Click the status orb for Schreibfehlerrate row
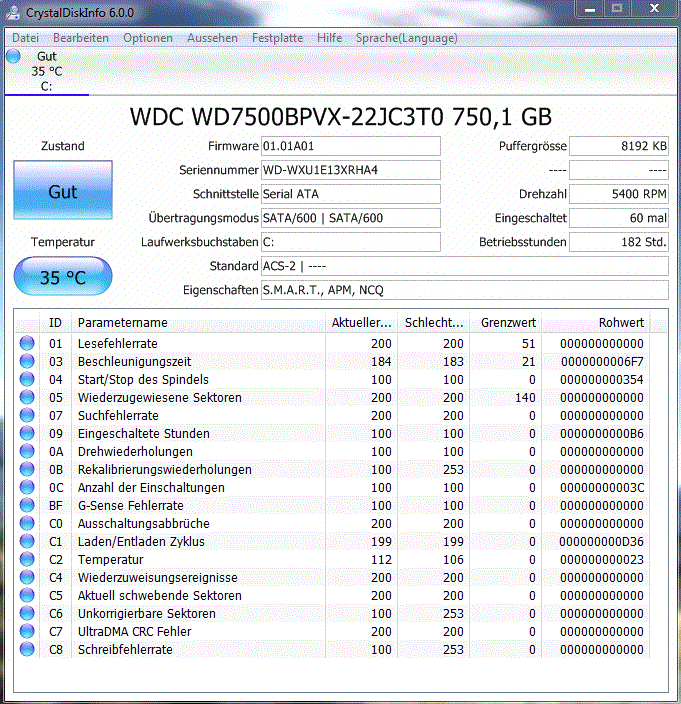Viewport: 681px width, 704px height. [x=27, y=649]
